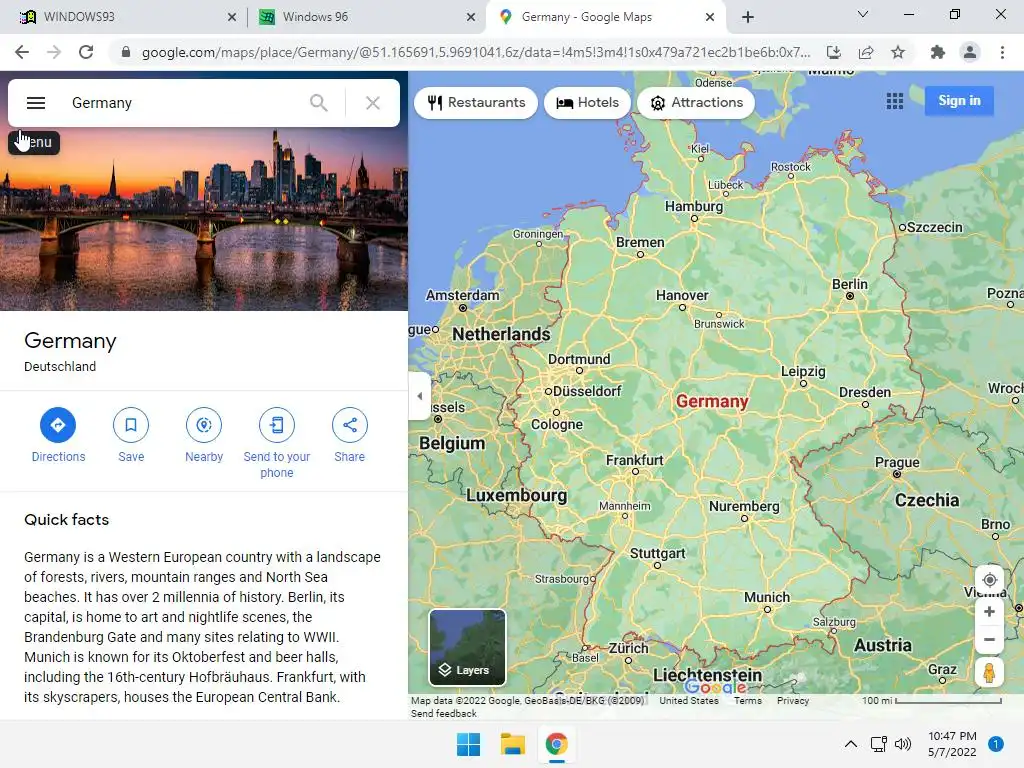Go forward in browser history

54,52
